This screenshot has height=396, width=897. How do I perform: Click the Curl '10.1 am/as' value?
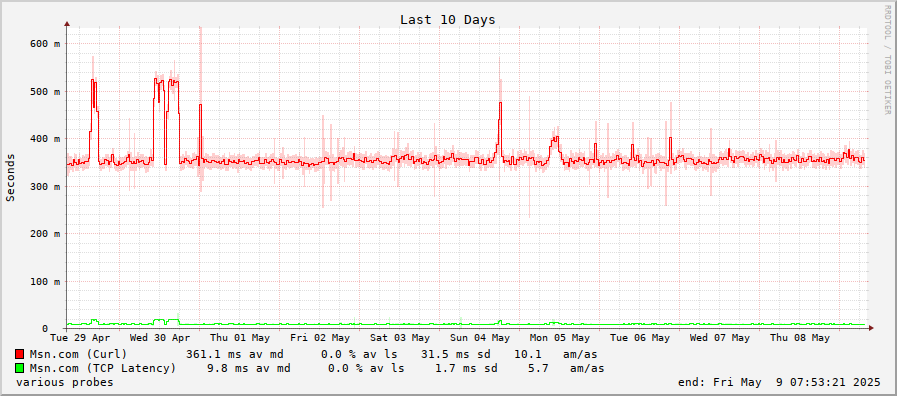point(555,354)
